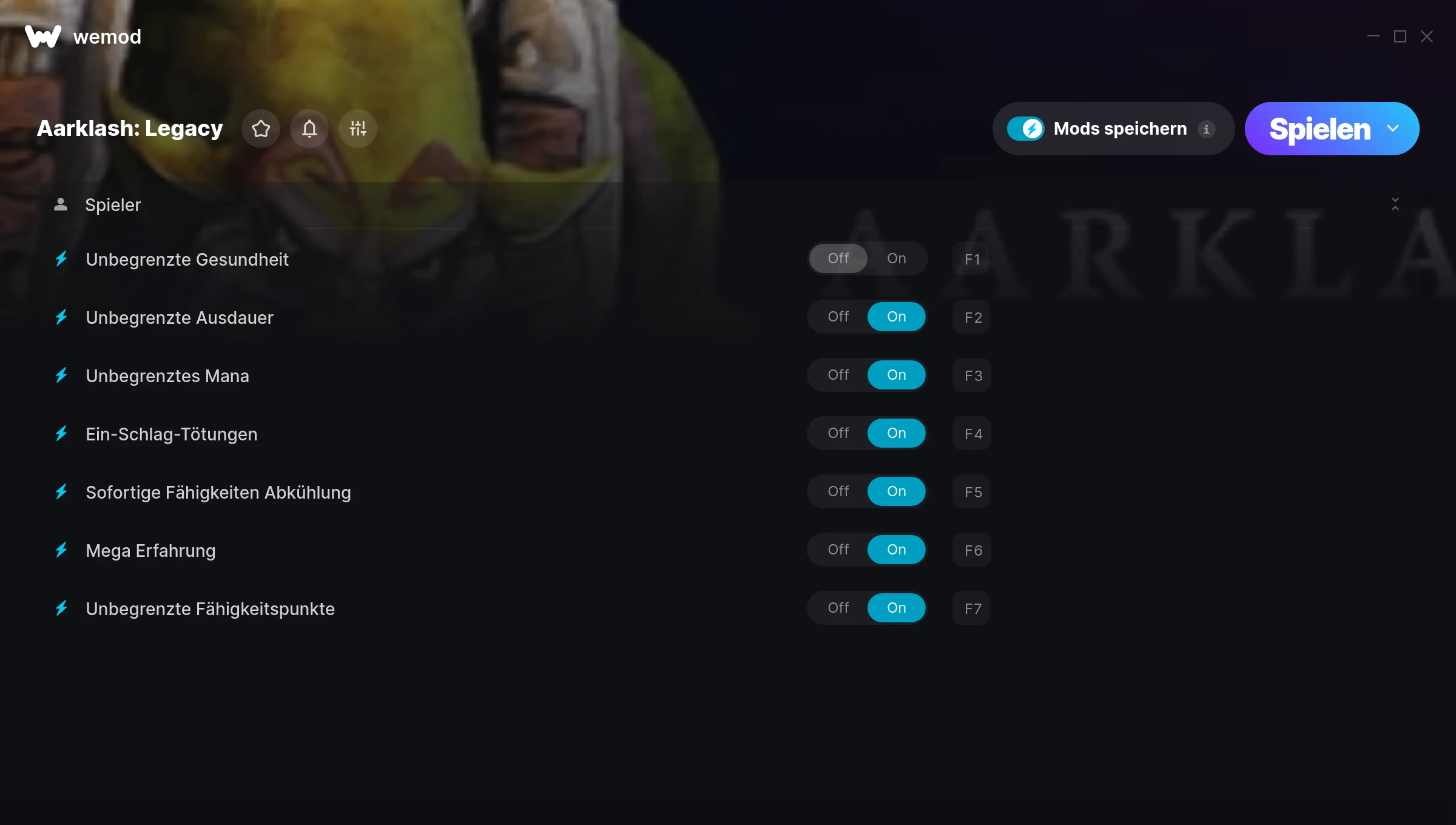Open the mod settings sliders icon

coord(358,129)
